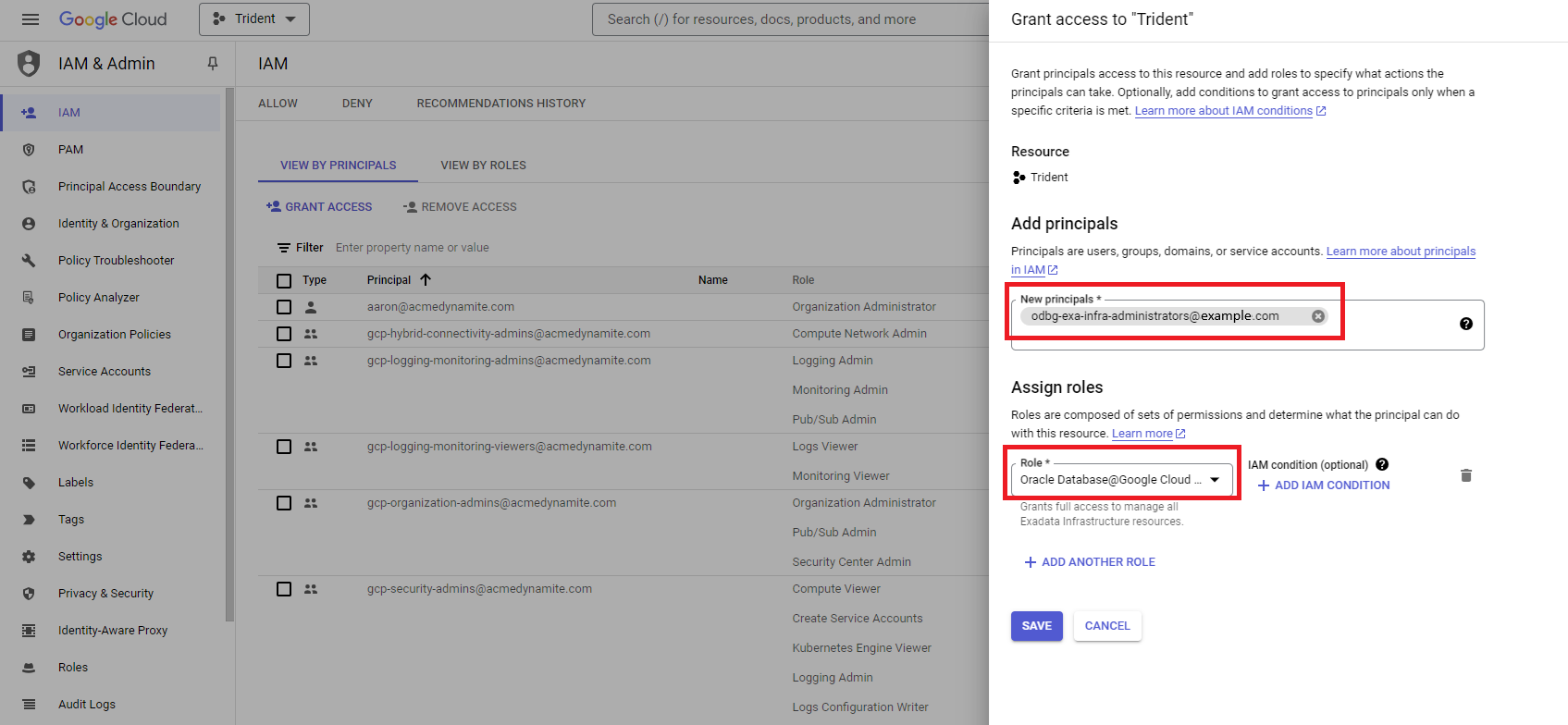Image resolution: width=1568 pixels, height=725 pixels.
Task: Click the Audit Logs list icon
Action: (x=29, y=705)
